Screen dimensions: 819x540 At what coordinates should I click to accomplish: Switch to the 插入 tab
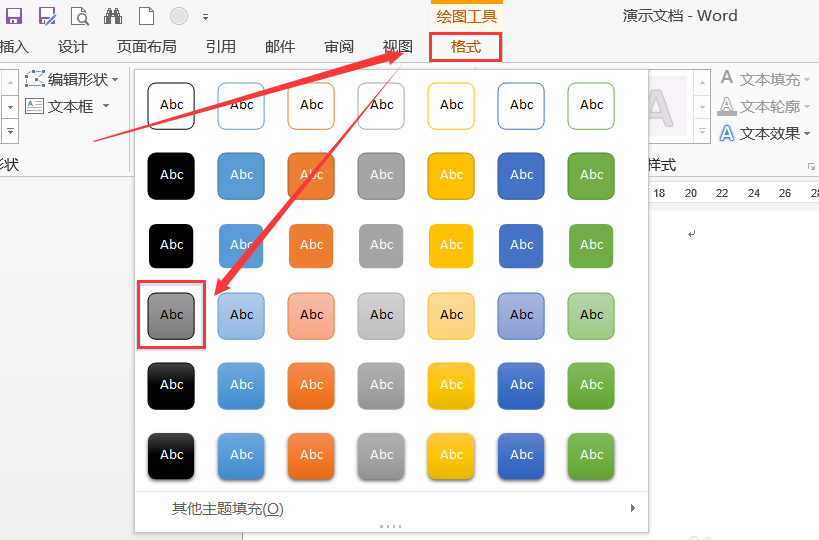[14, 46]
